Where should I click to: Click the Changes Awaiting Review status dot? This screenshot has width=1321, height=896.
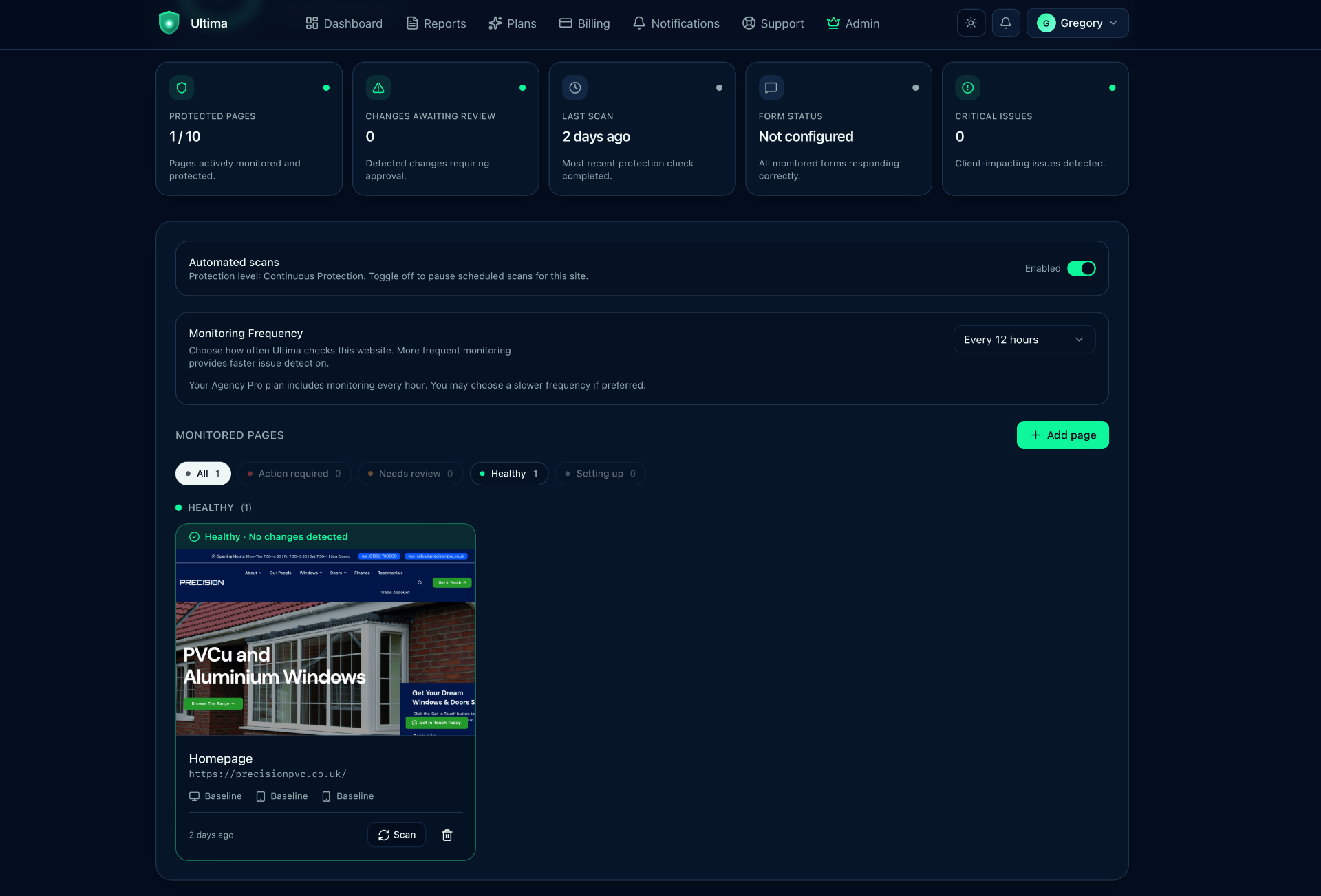tap(522, 87)
